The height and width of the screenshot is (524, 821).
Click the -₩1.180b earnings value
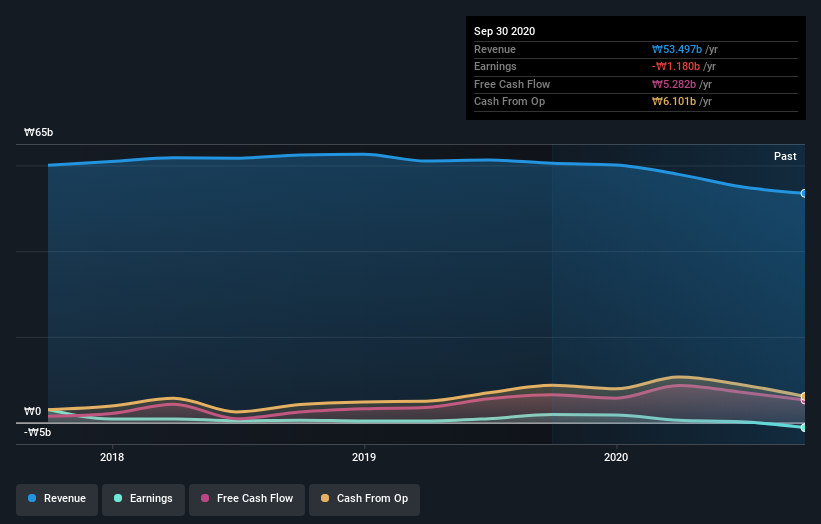point(675,66)
